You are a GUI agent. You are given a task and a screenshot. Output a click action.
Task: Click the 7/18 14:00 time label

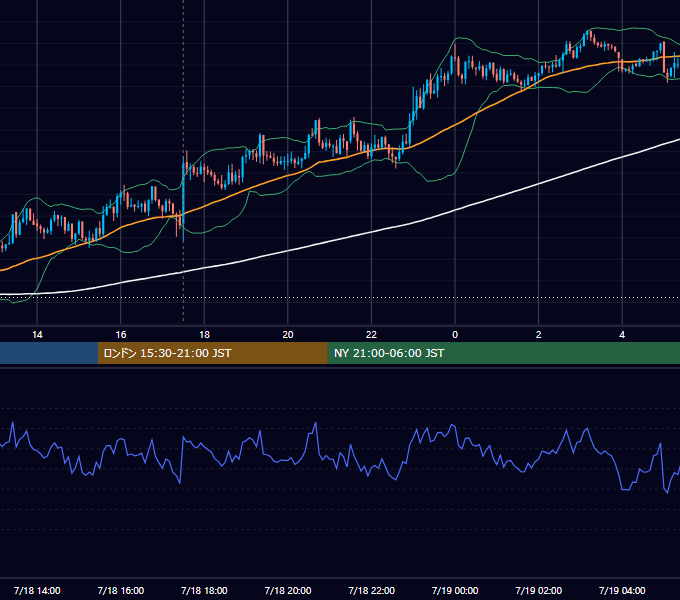pyautogui.click(x=37, y=590)
